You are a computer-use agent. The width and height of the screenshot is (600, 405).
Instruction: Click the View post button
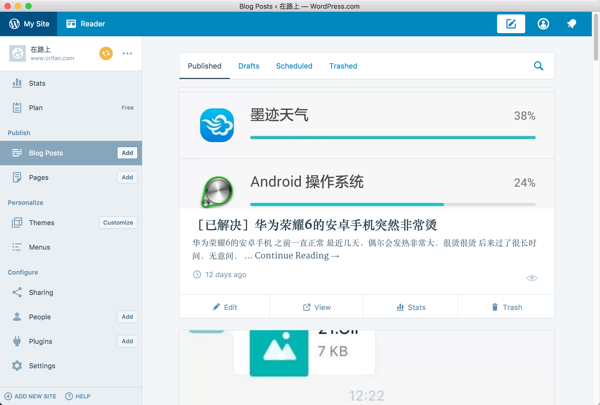click(x=316, y=307)
